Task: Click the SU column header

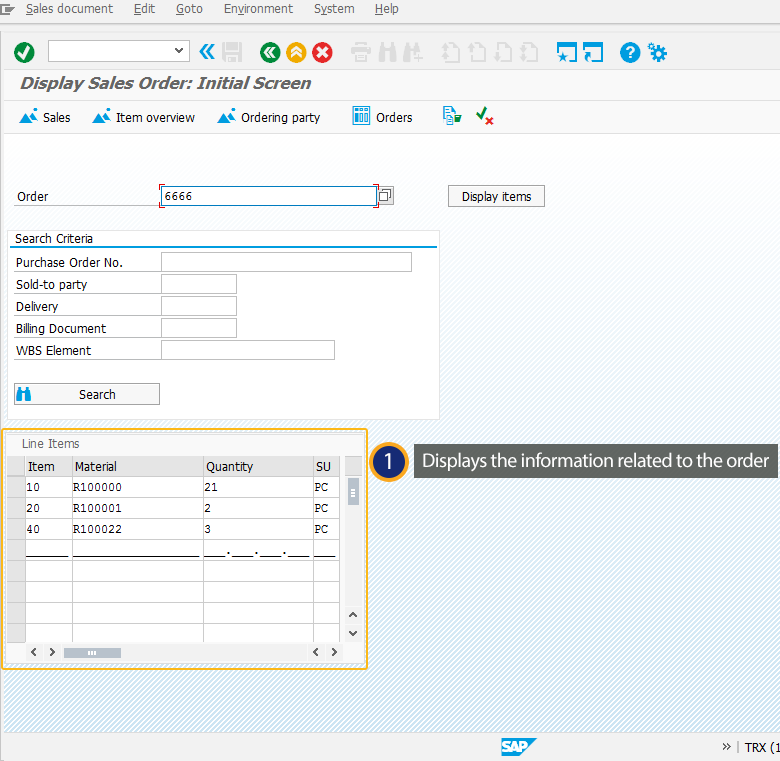Action: tap(326, 467)
